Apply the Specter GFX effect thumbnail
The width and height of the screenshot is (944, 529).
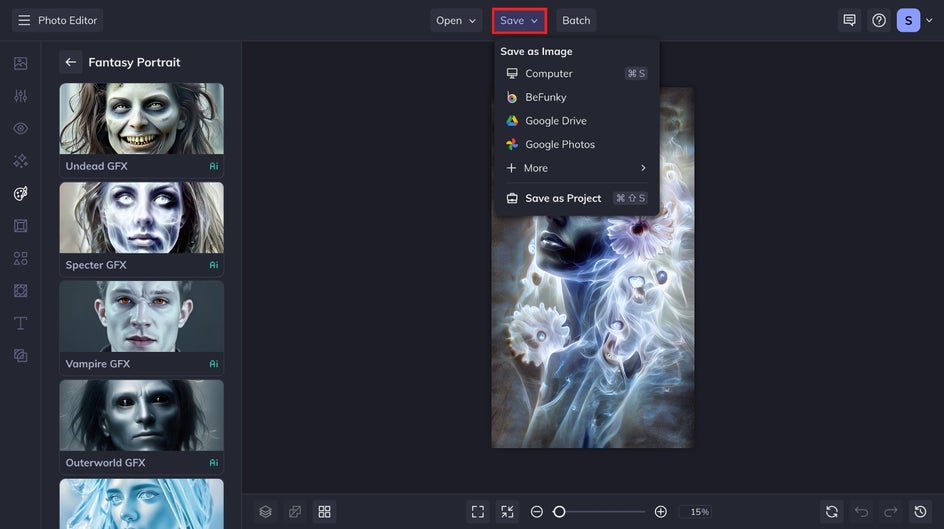pos(141,217)
